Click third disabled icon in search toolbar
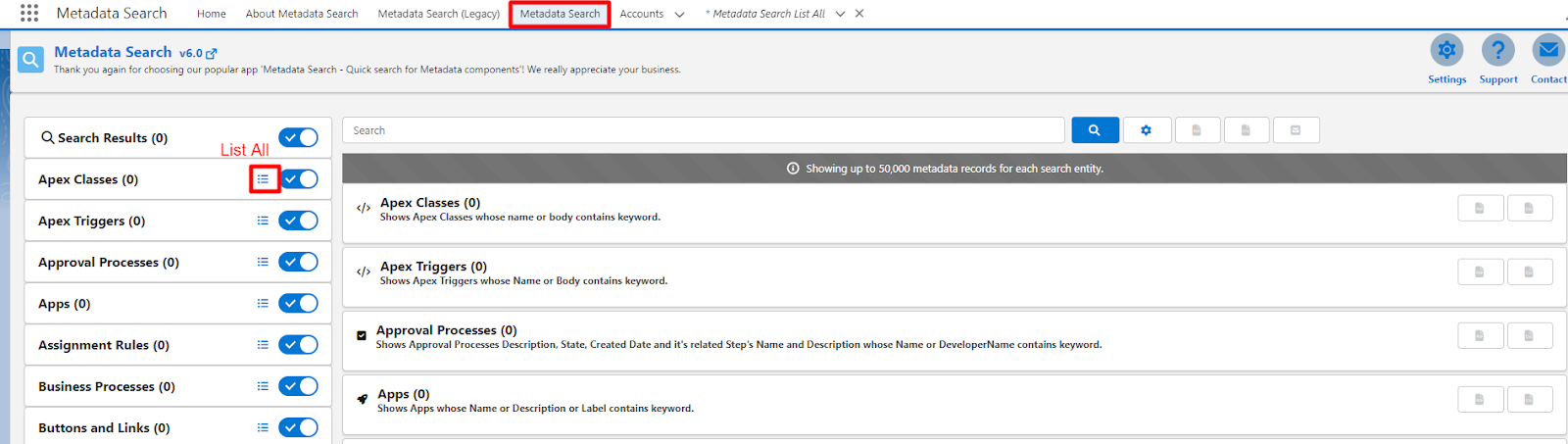Image resolution: width=1568 pixels, height=444 pixels. [1296, 130]
